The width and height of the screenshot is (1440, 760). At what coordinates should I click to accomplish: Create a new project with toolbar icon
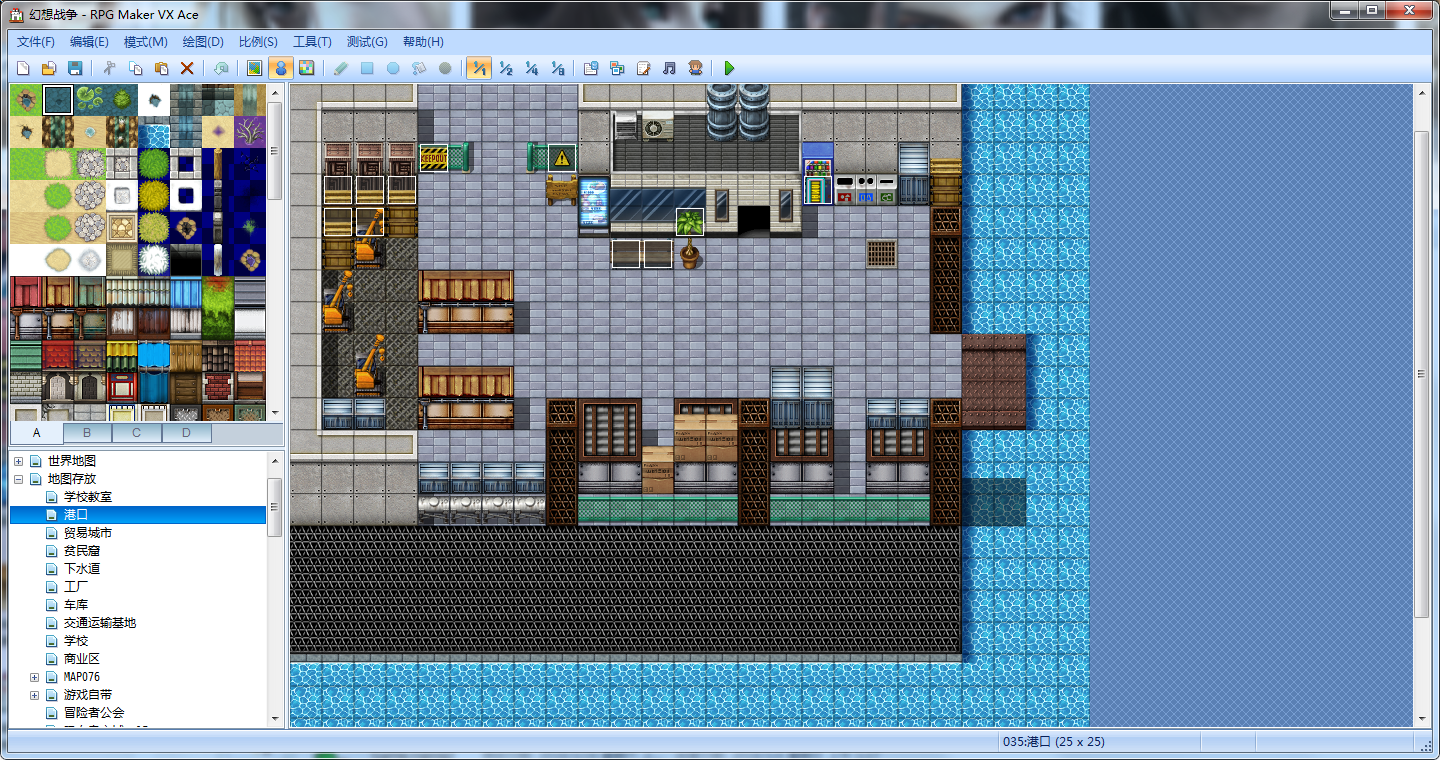22,68
